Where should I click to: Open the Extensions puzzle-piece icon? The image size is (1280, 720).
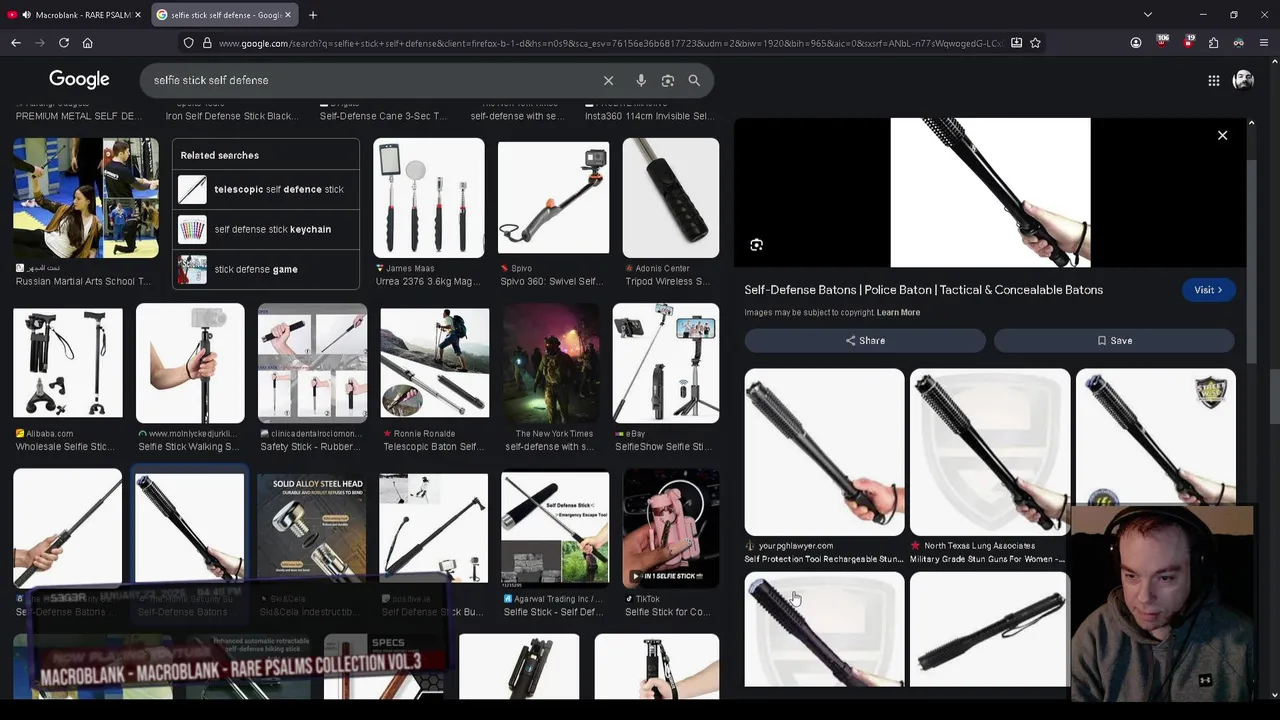click(x=1213, y=43)
